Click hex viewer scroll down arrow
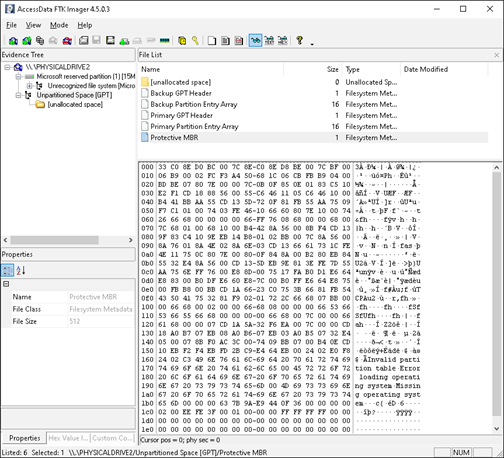The height and width of the screenshot is (458, 504). coord(496,429)
